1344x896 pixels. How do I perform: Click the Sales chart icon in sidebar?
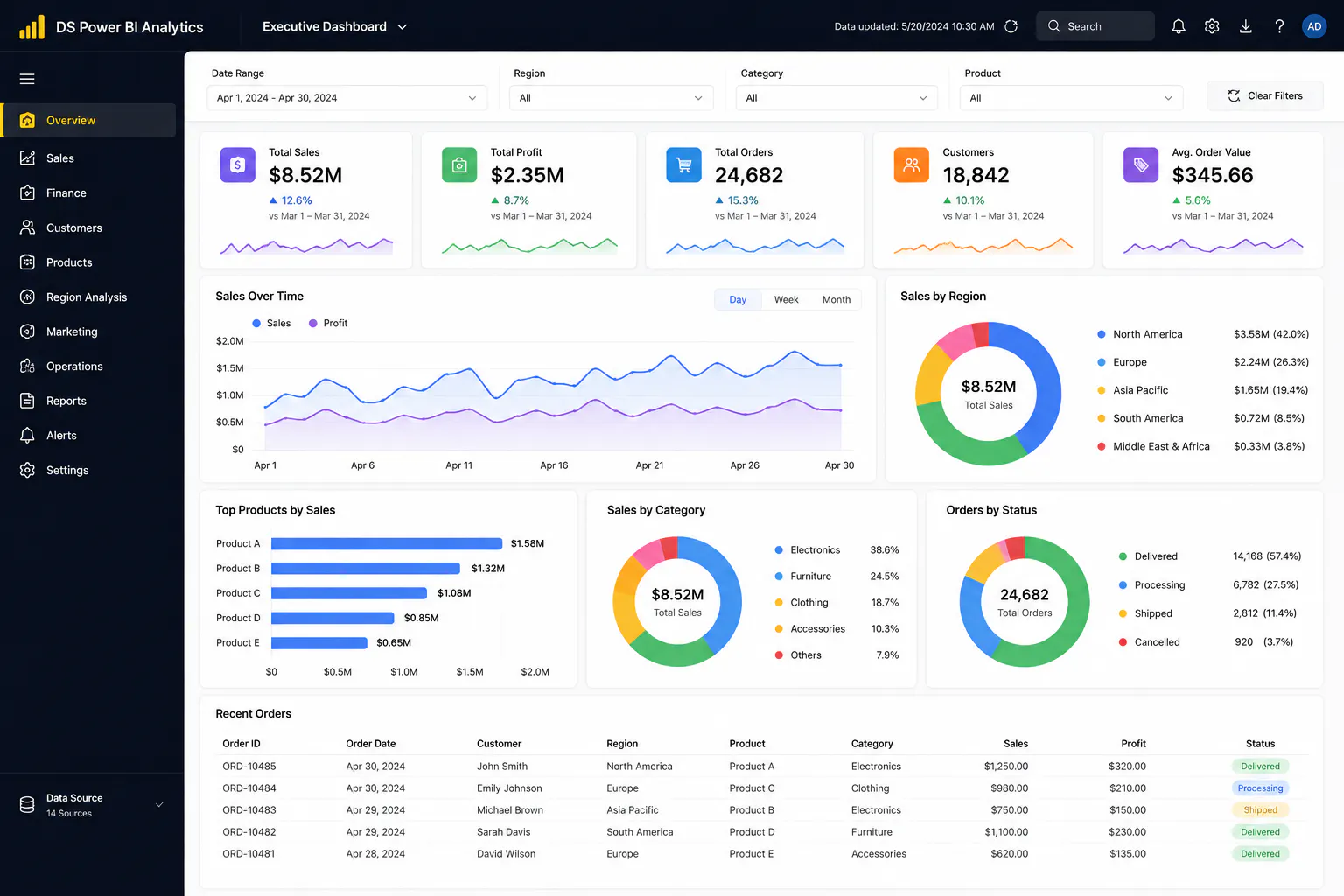click(x=27, y=157)
